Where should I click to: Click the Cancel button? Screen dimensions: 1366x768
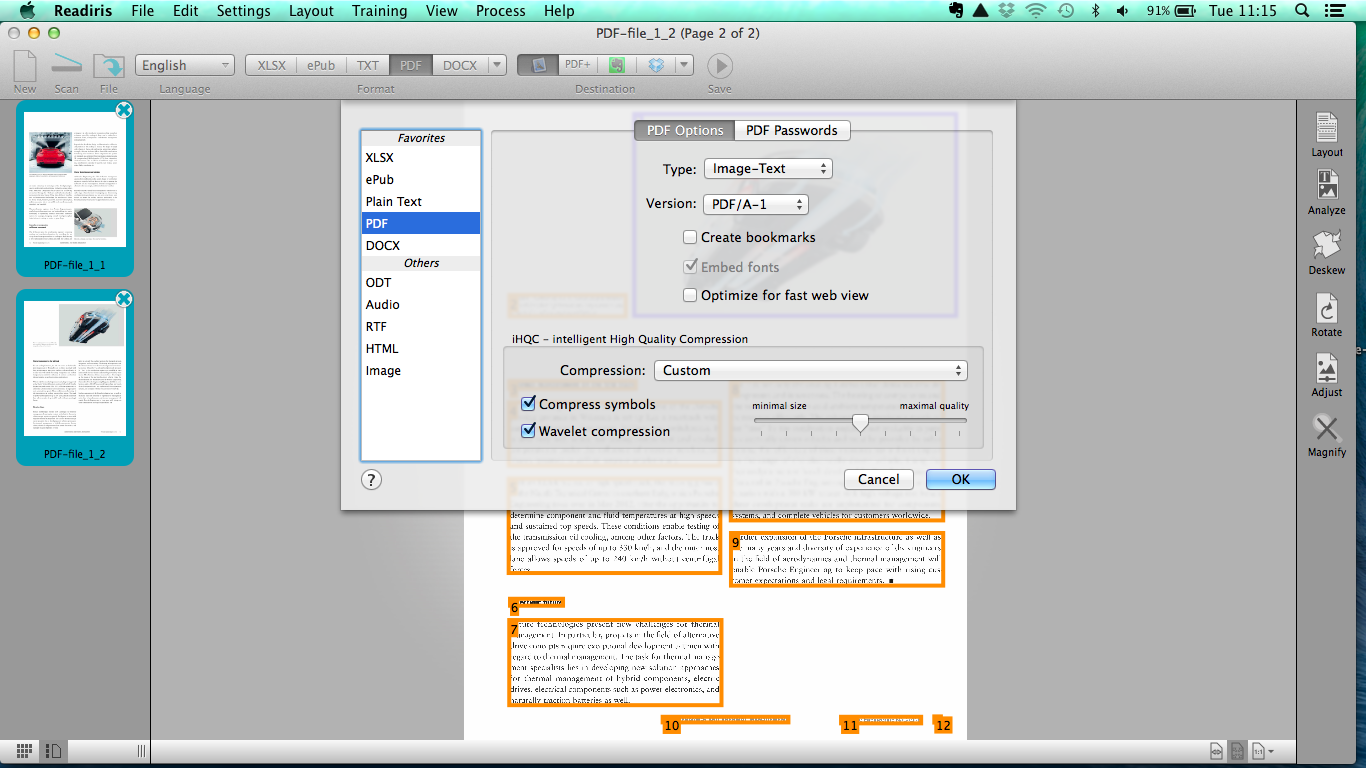[878, 480]
